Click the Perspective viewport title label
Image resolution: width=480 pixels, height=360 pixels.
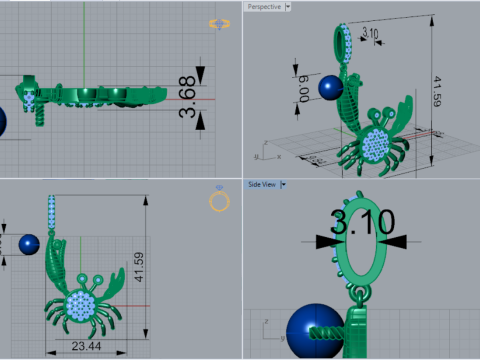(264, 7)
